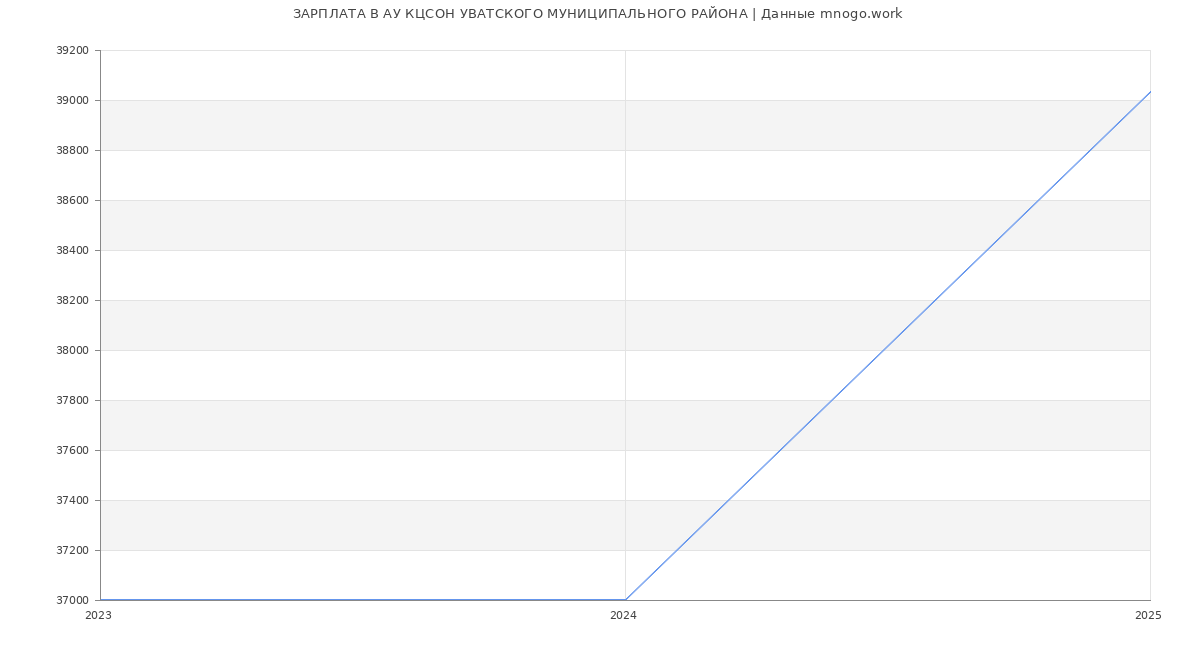The image size is (1200, 650).
Task: Click the 39200 y-axis label
Action: [73, 50]
